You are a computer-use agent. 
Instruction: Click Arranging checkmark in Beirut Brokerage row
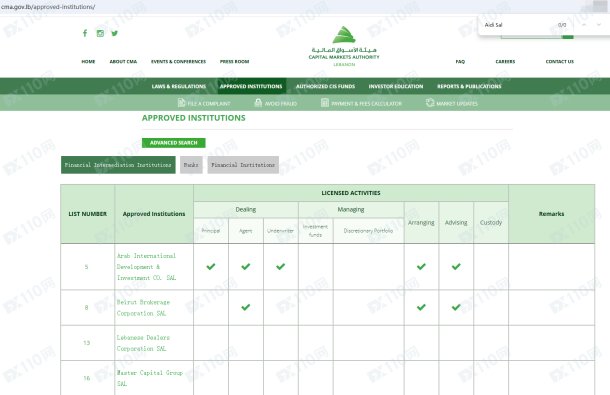pyautogui.click(x=421, y=307)
